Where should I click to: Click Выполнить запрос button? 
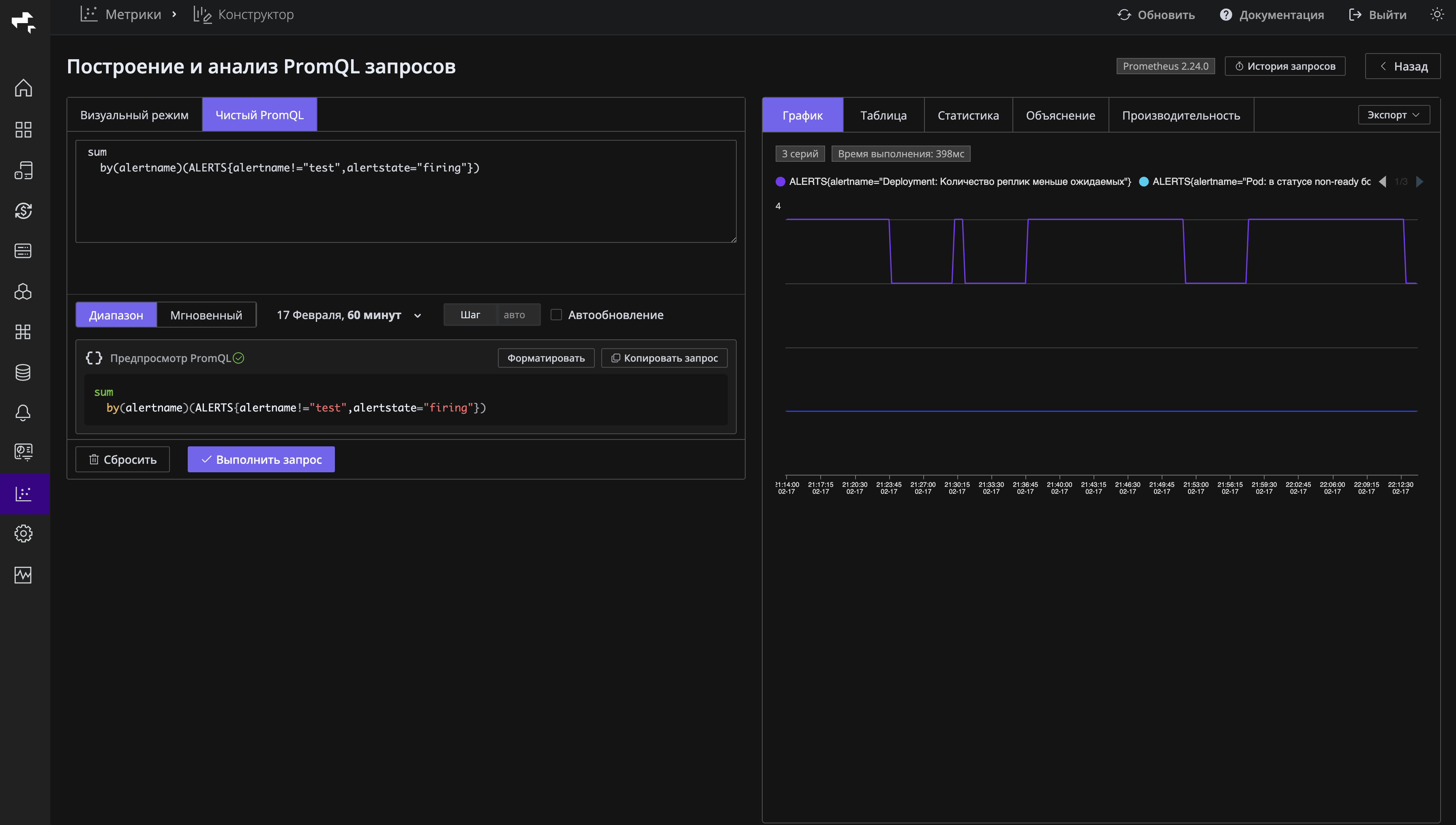click(x=261, y=460)
